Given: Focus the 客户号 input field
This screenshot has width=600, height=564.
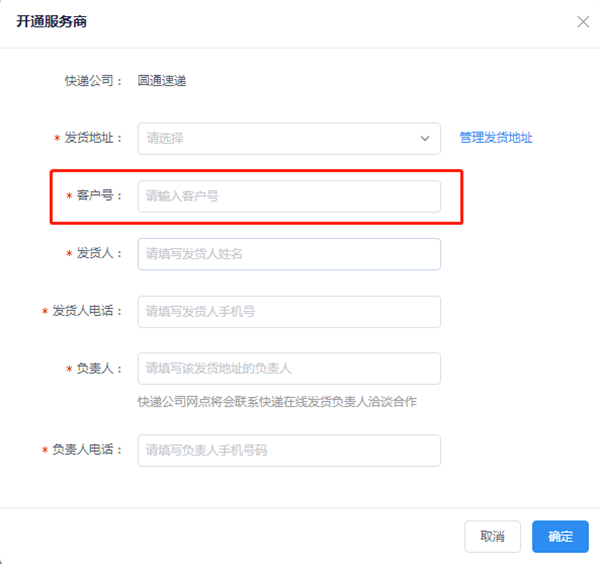Looking at the screenshot, I should pos(289,196).
